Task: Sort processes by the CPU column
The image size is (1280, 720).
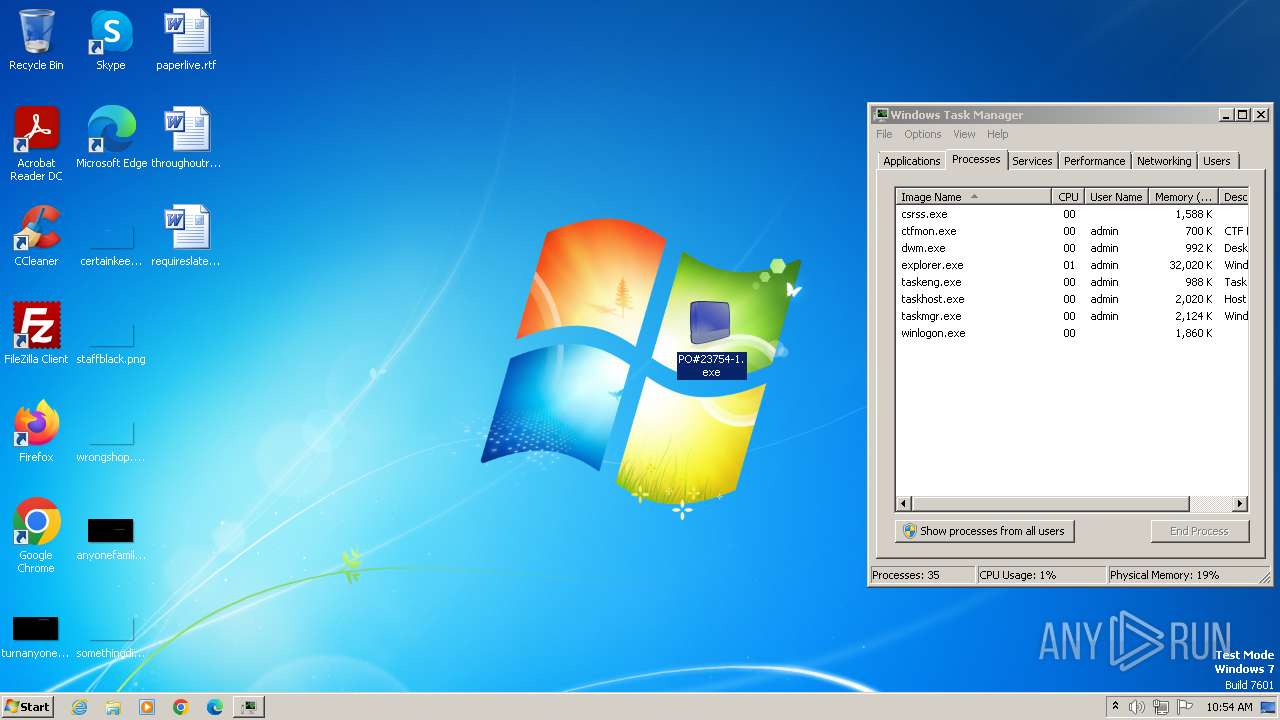Action: click(1068, 197)
